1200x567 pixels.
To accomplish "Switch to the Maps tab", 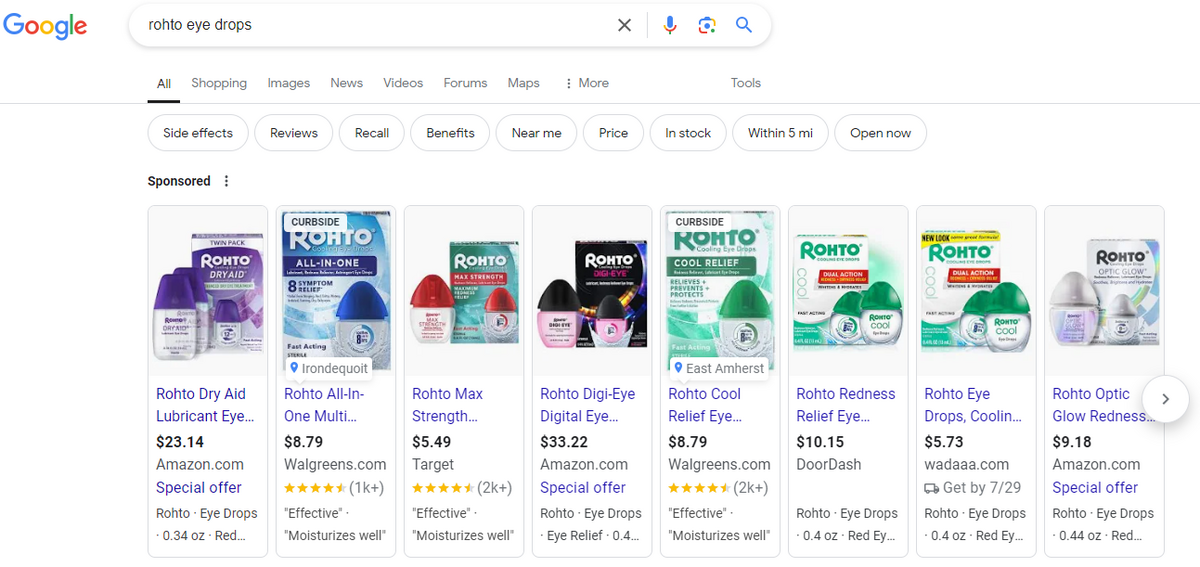I will tap(523, 83).
